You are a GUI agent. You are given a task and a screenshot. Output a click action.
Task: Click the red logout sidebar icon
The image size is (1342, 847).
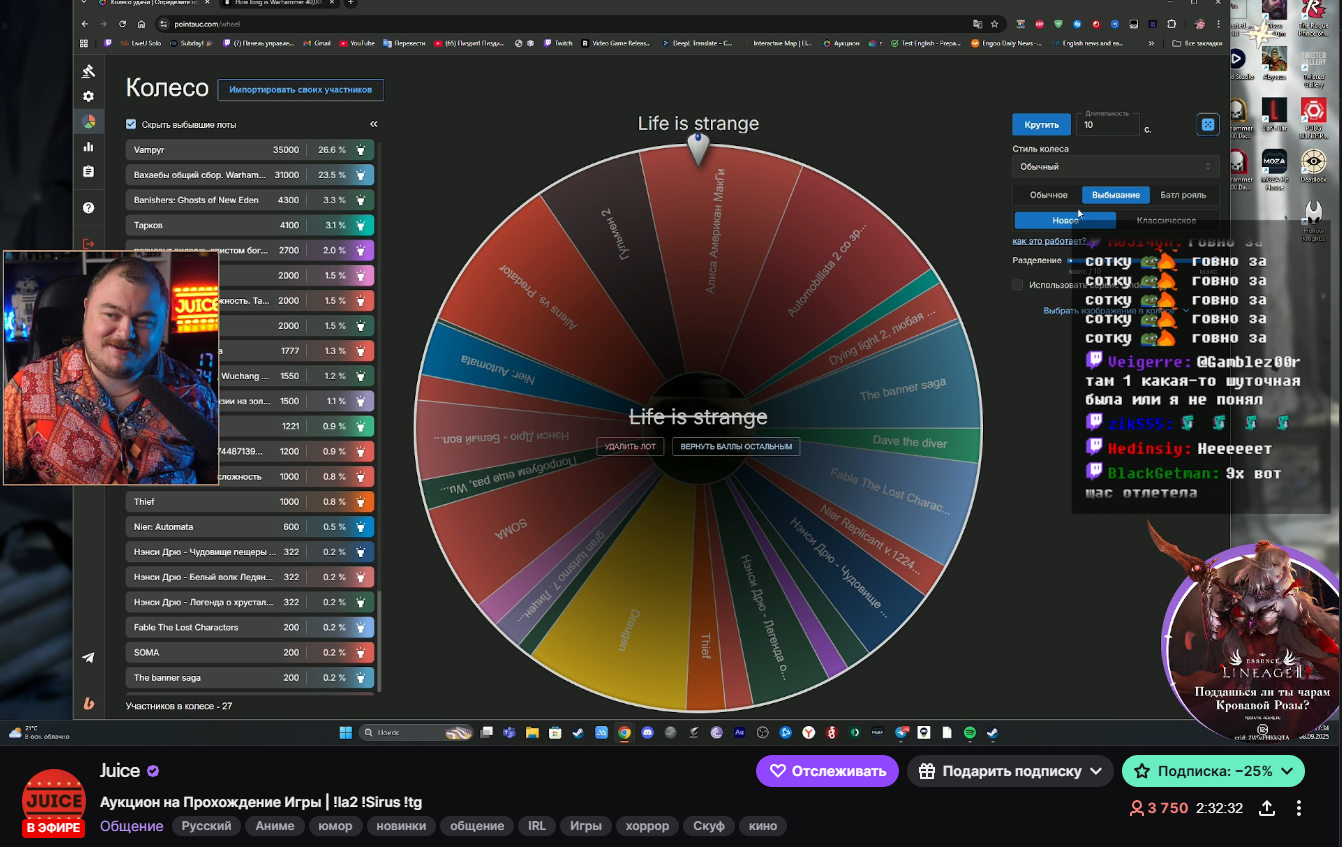coord(88,243)
